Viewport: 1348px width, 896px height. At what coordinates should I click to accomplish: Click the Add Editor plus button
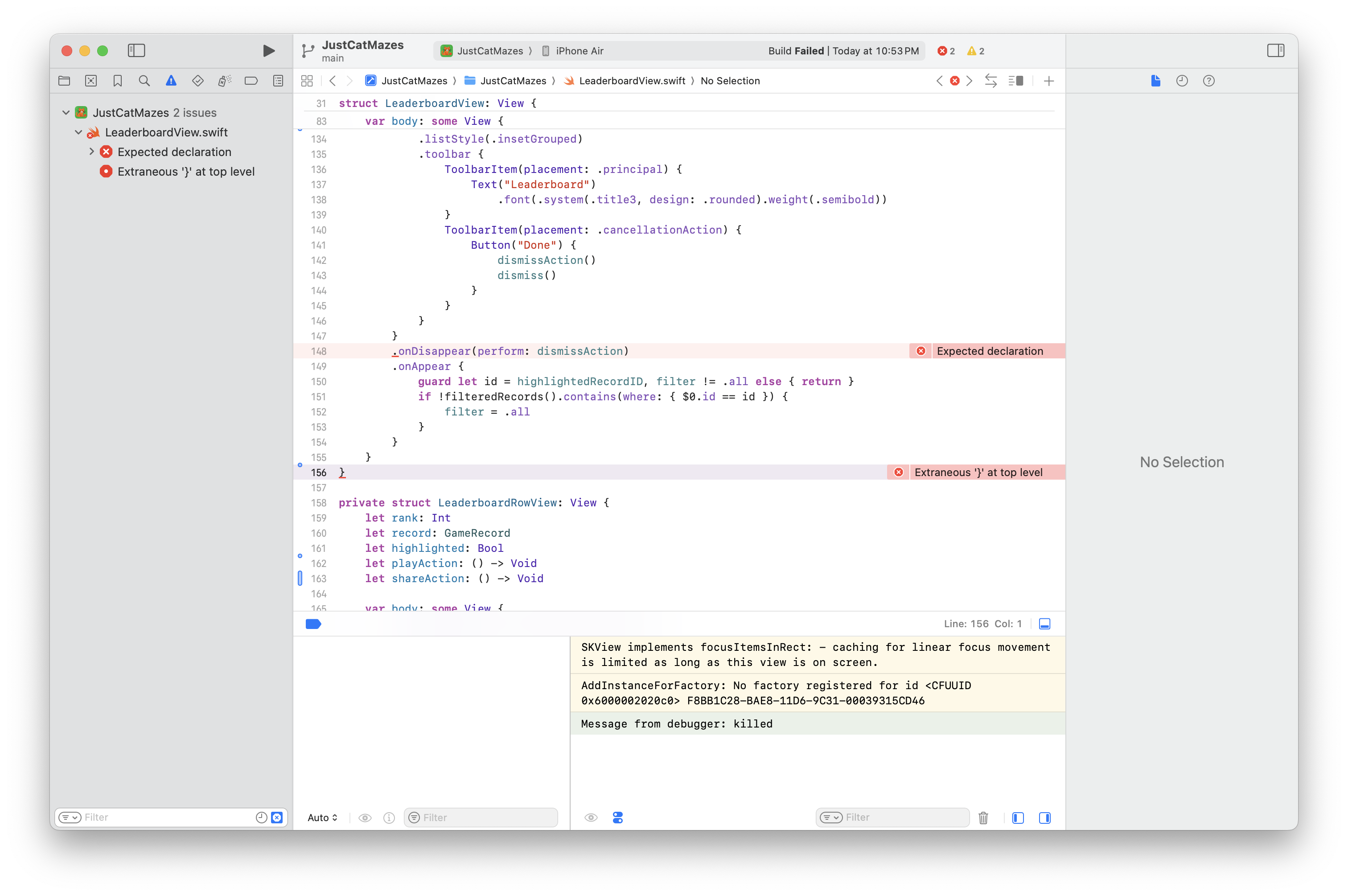pyautogui.click(x=1048, y=81)
